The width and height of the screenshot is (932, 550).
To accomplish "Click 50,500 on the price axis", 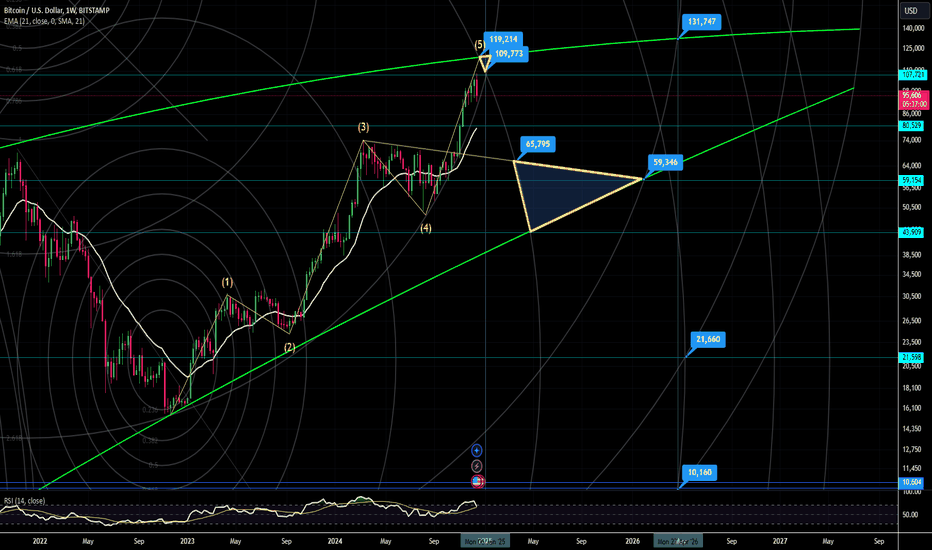I will click(x=911, y=208).
